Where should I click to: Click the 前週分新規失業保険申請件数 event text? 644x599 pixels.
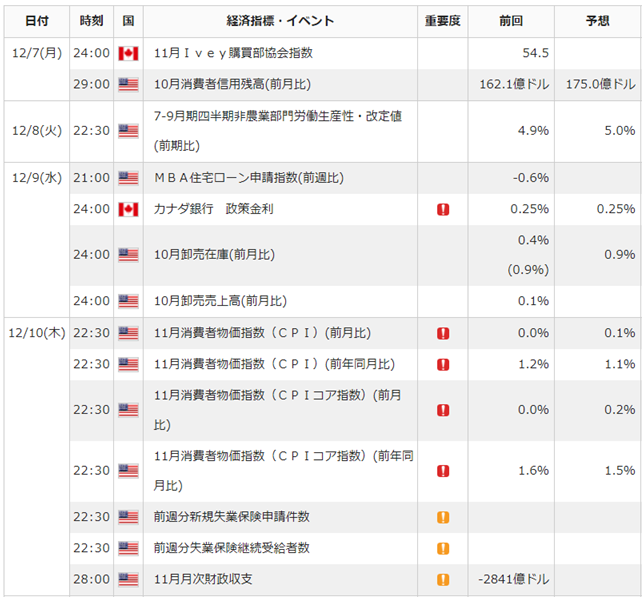coord(232,517)
